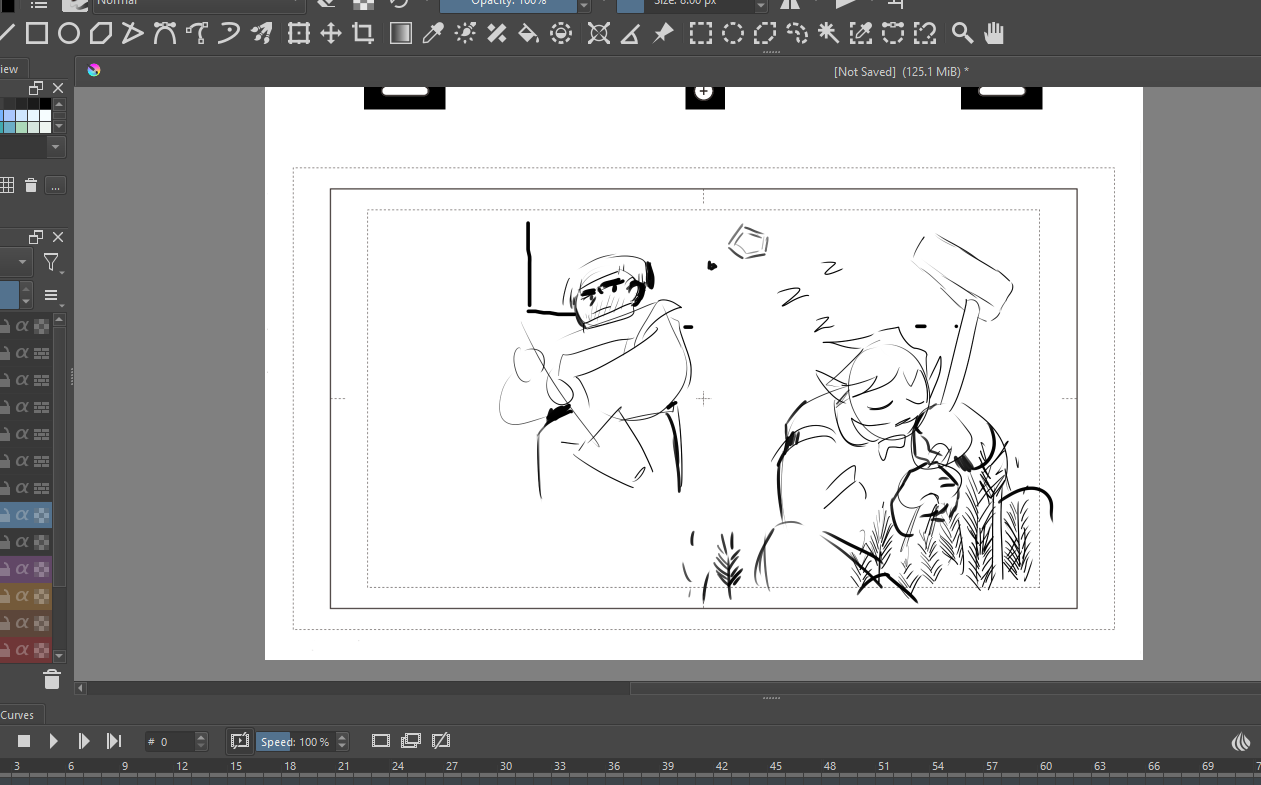Viewport: 1261px width, 785px height.
Task: Select the Pan hand tool
Action: [x=994, y=34]
